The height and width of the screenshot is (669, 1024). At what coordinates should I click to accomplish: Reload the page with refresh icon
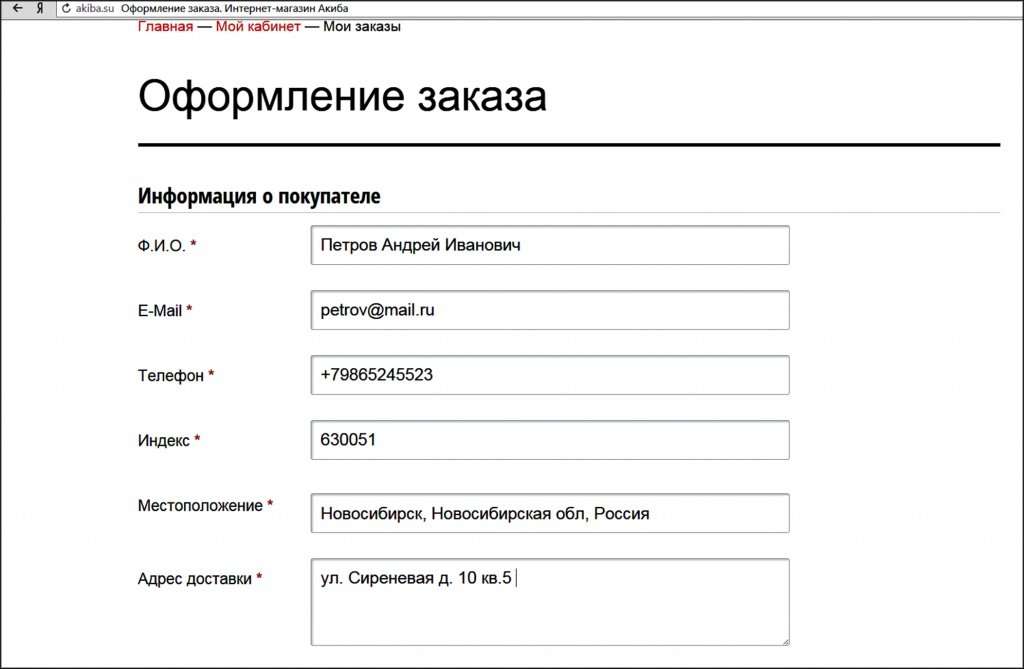(66, 8)
